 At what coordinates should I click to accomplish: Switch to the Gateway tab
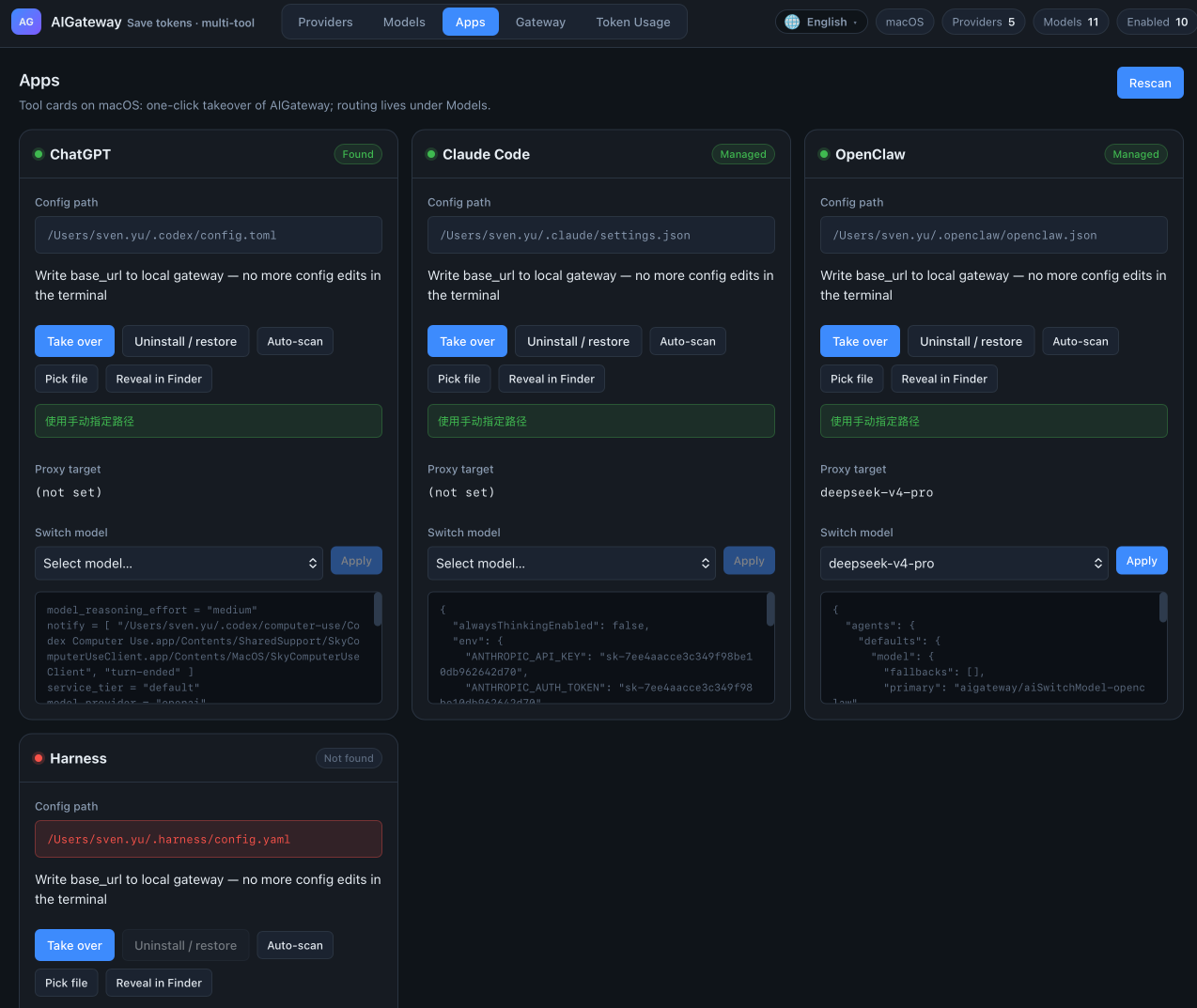tap(540, 22)
